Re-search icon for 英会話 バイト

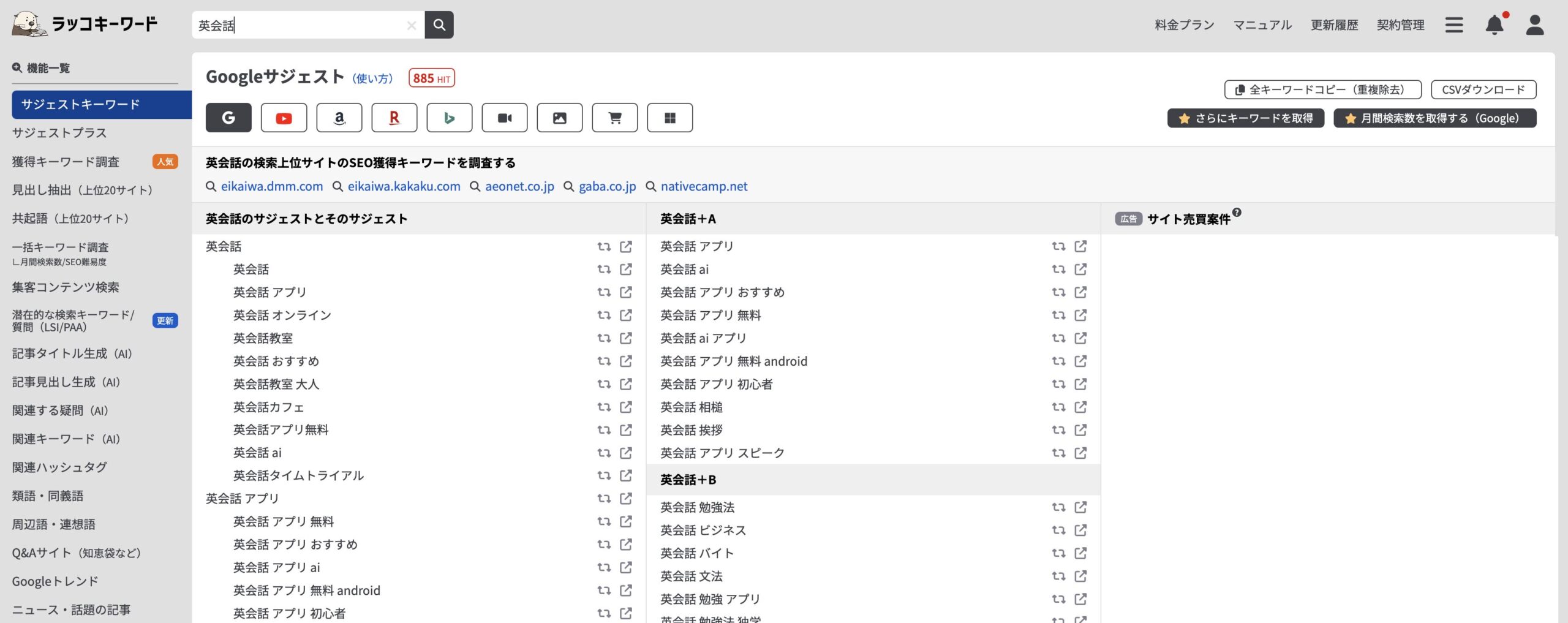[1058, 553]
